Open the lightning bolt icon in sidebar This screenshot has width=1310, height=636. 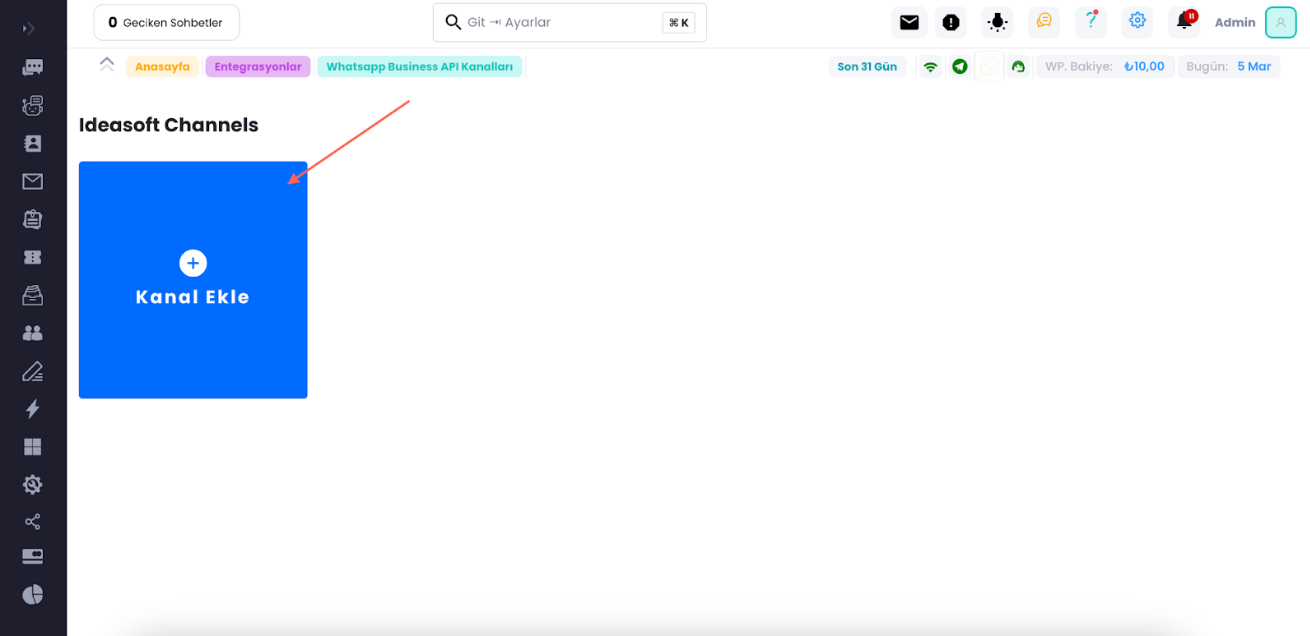33,409
